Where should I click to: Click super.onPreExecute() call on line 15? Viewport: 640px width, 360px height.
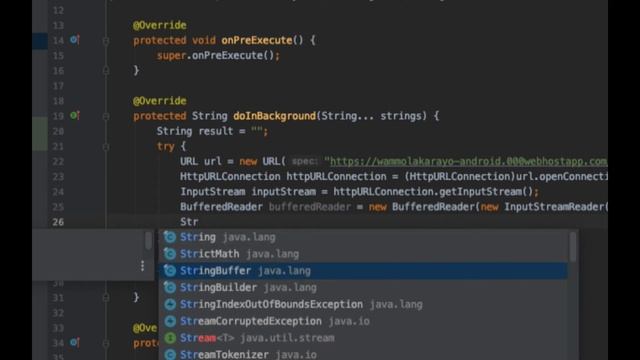click(218, 56)
